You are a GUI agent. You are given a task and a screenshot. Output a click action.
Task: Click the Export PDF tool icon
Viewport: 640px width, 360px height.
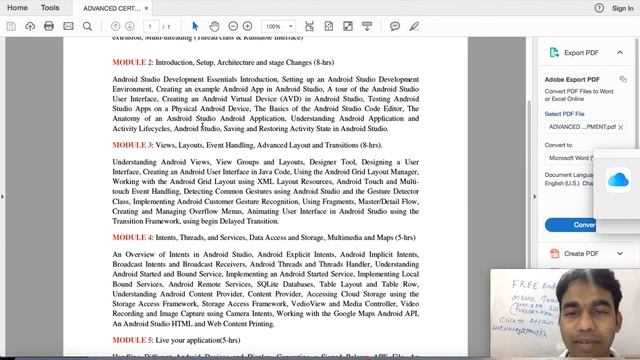click(x=554, y=53)
